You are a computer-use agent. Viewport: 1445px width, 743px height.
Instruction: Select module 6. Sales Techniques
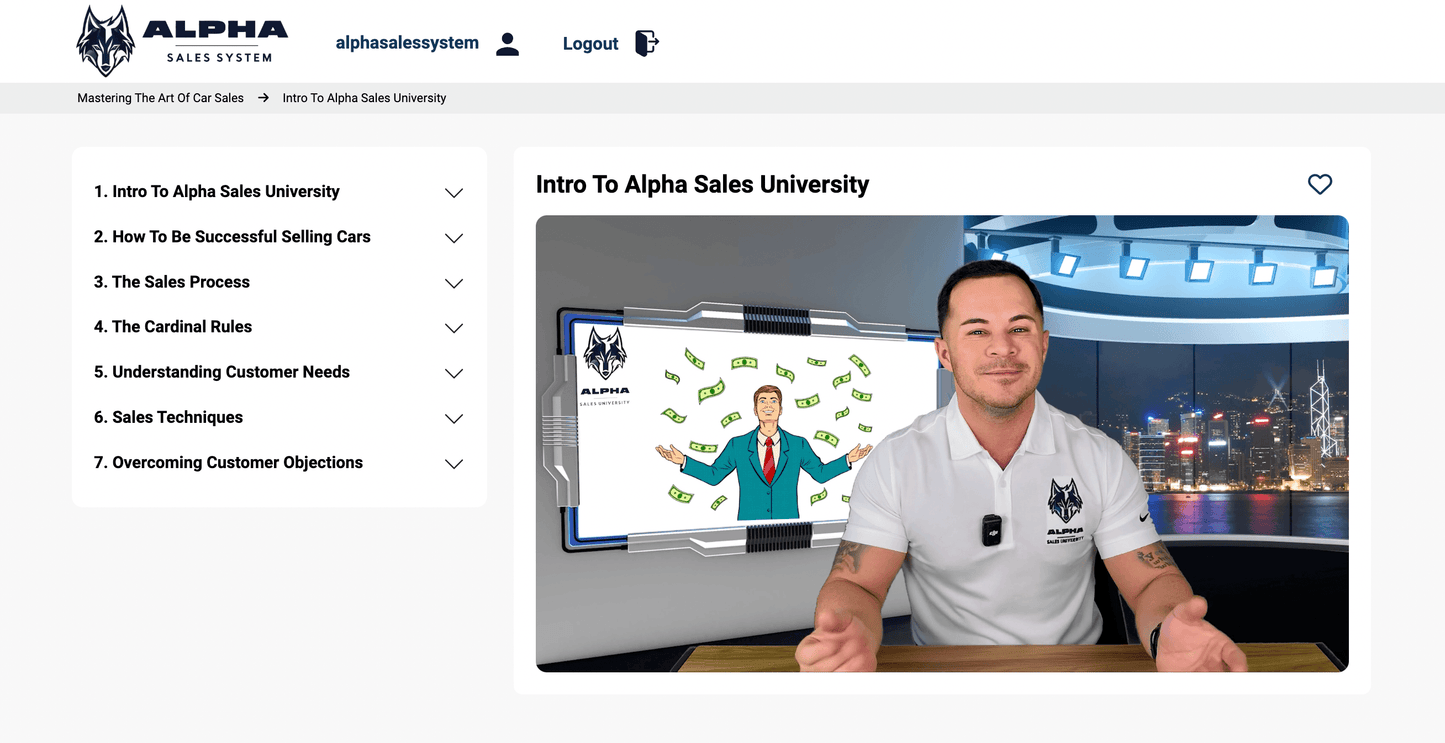168,418
